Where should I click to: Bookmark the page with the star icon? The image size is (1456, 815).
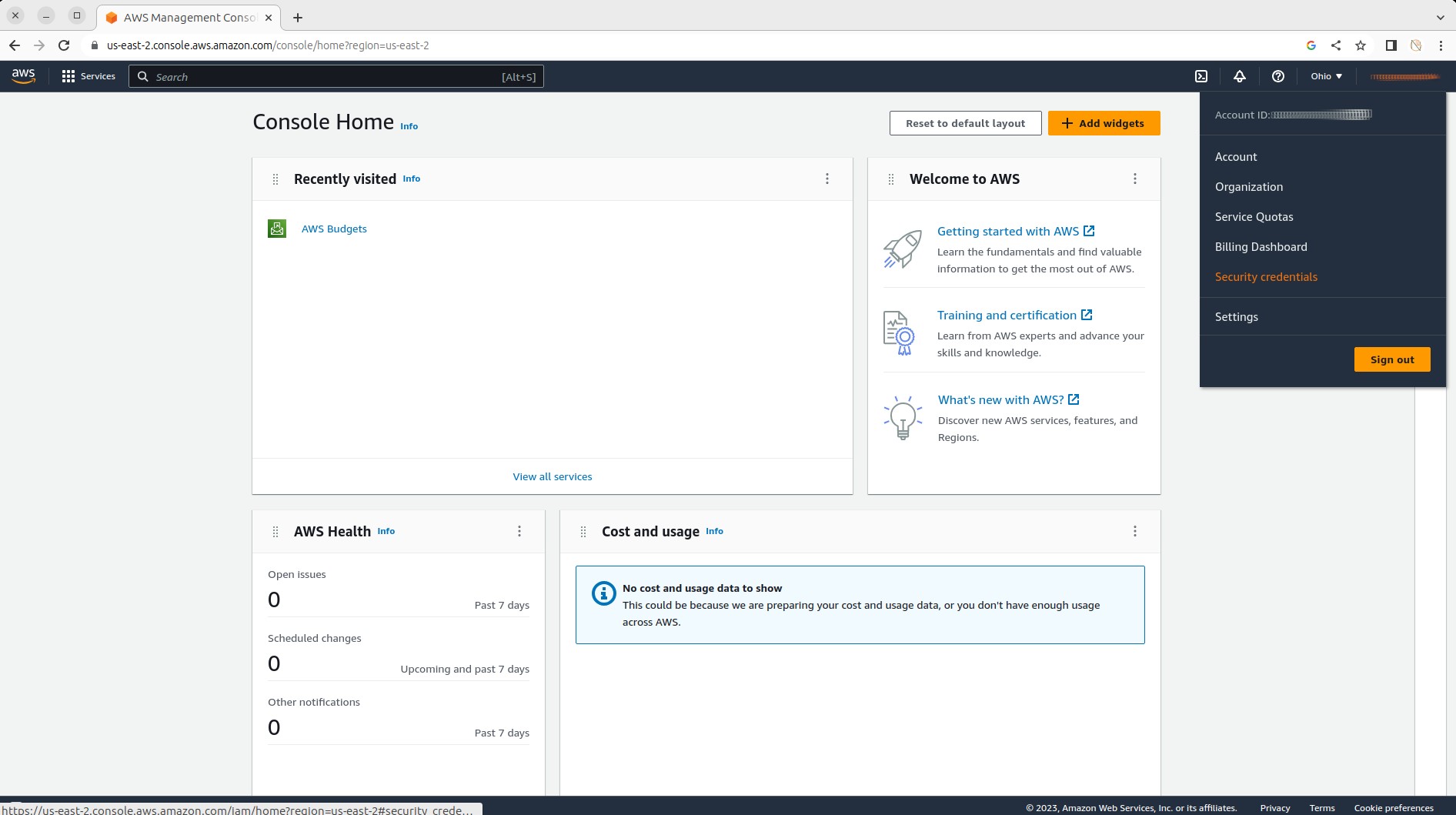click(1361, 45)
